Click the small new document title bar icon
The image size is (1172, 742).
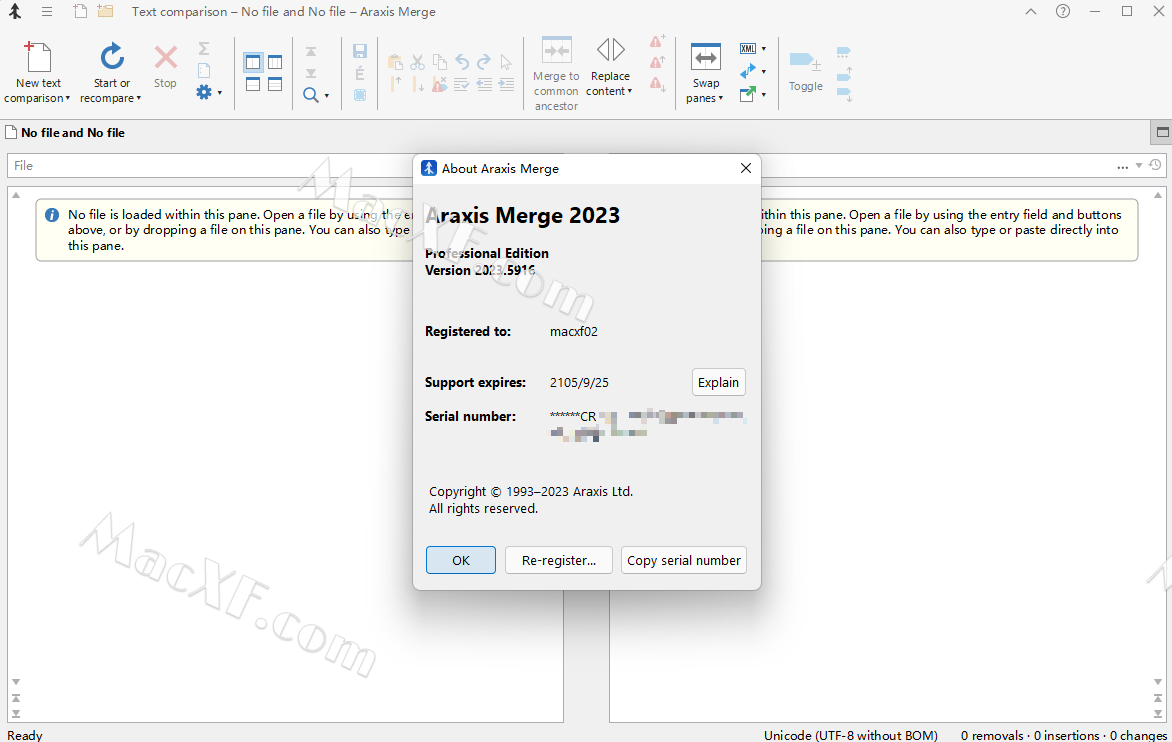80,11
